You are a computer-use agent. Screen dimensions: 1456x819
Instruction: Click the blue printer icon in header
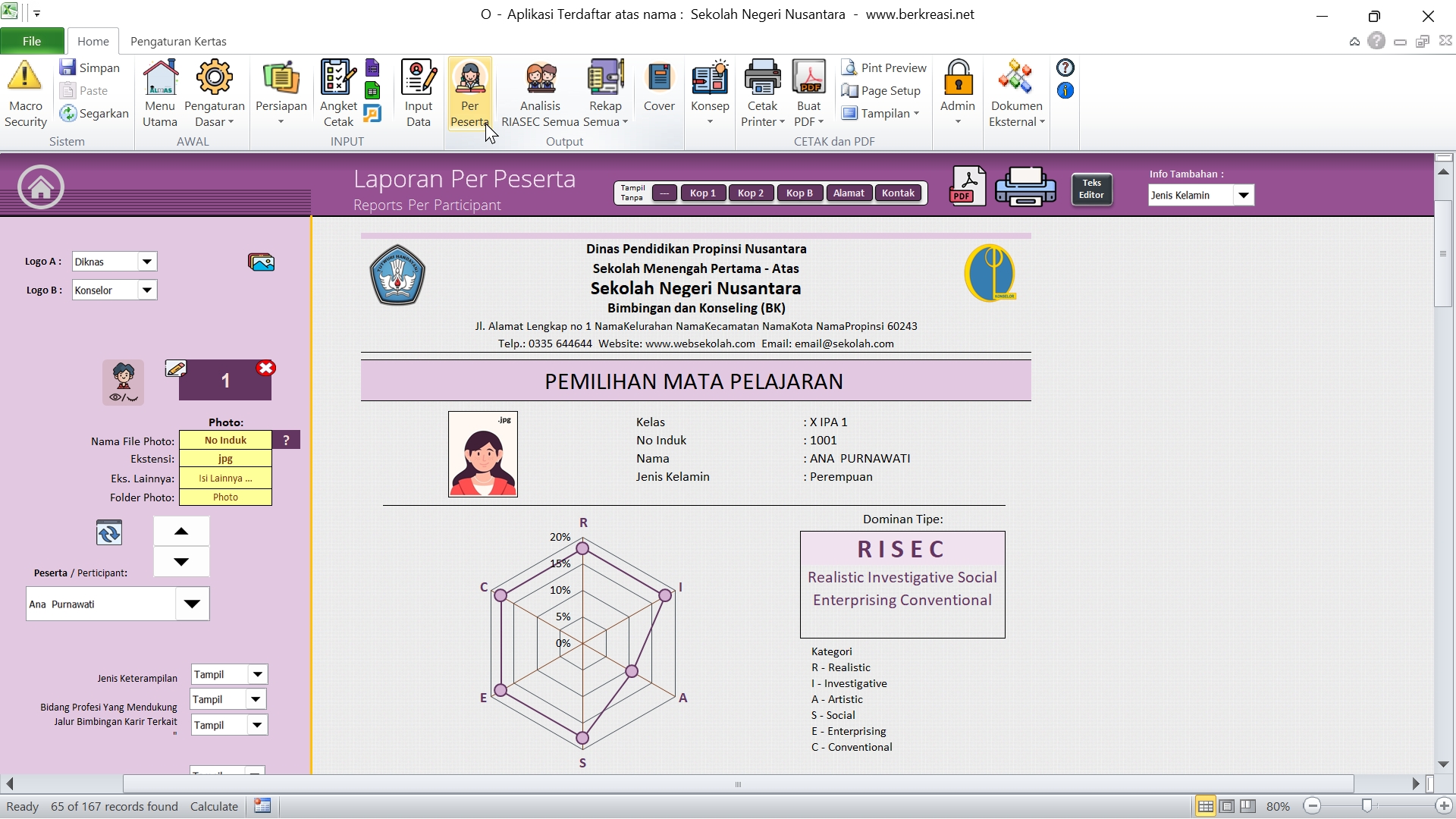coord(1025,187)
